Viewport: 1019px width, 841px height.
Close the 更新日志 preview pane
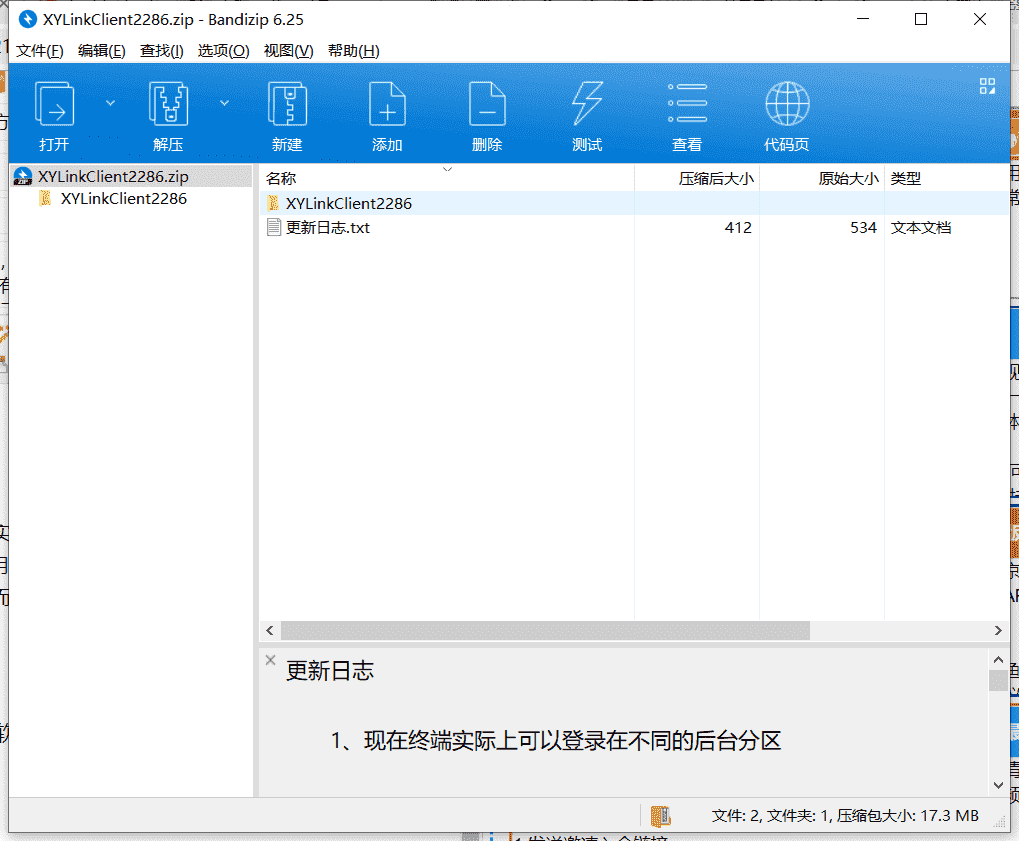tap(270, 660)
